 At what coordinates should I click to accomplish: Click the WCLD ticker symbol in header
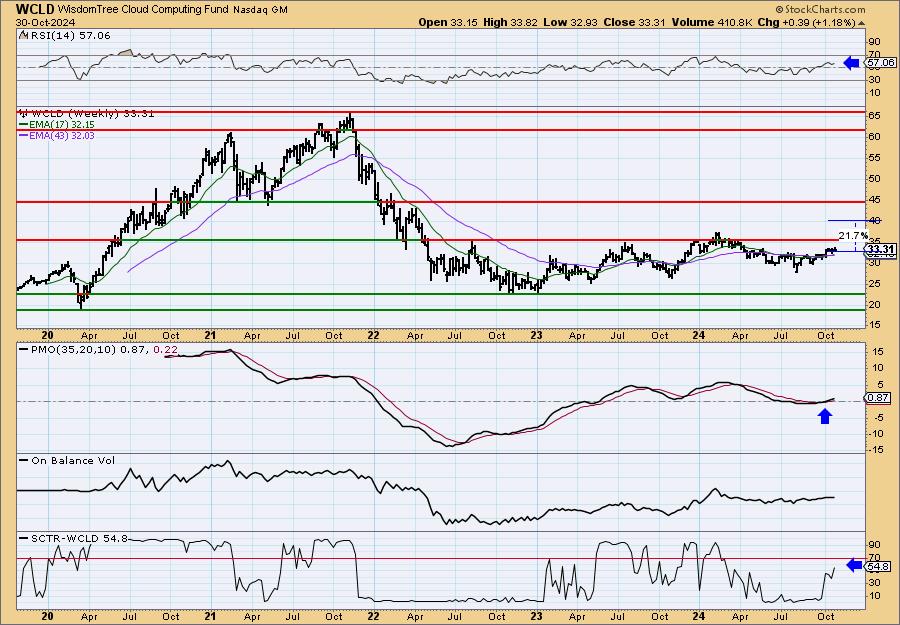pyautogui.click(x=36, y=9)
